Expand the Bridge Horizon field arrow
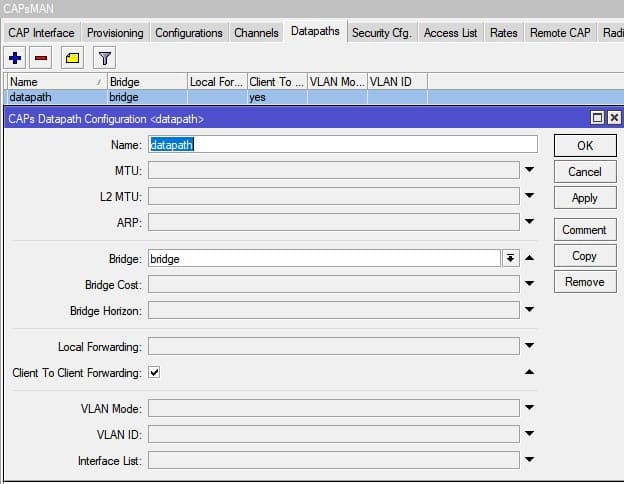Screen dimensions: 624x484 point(529,309)
